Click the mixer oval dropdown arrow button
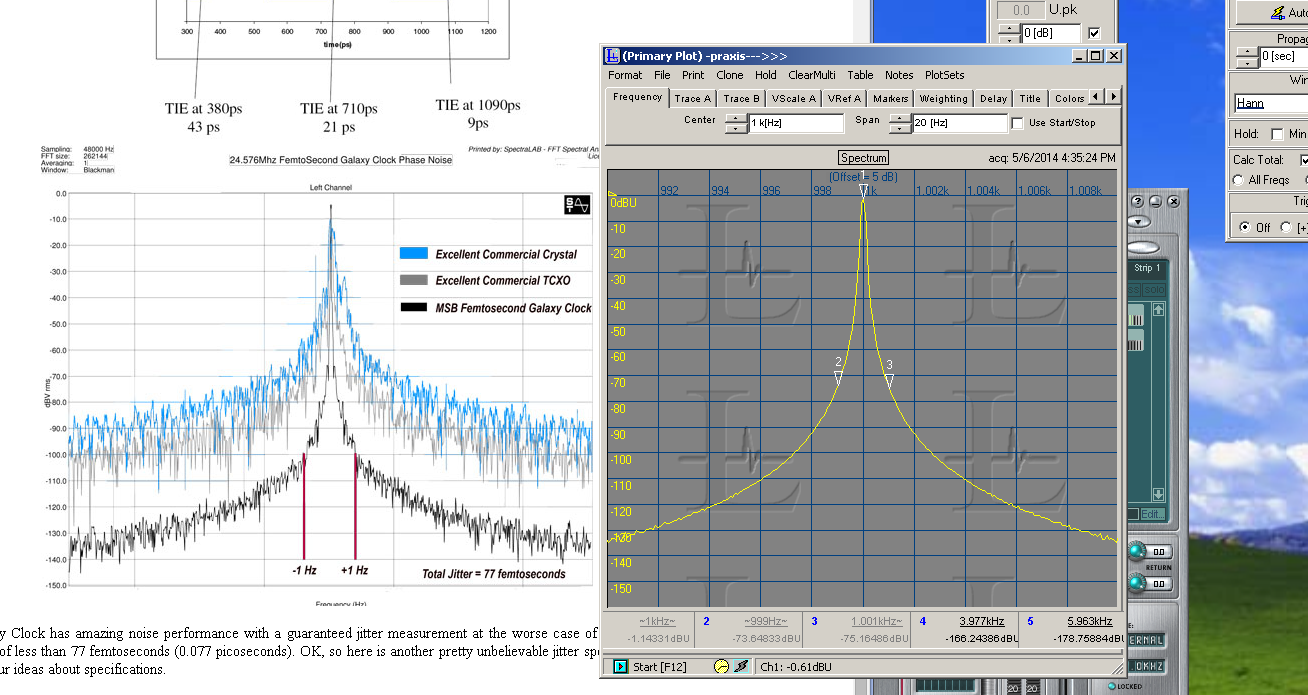 pos(1139,221)
